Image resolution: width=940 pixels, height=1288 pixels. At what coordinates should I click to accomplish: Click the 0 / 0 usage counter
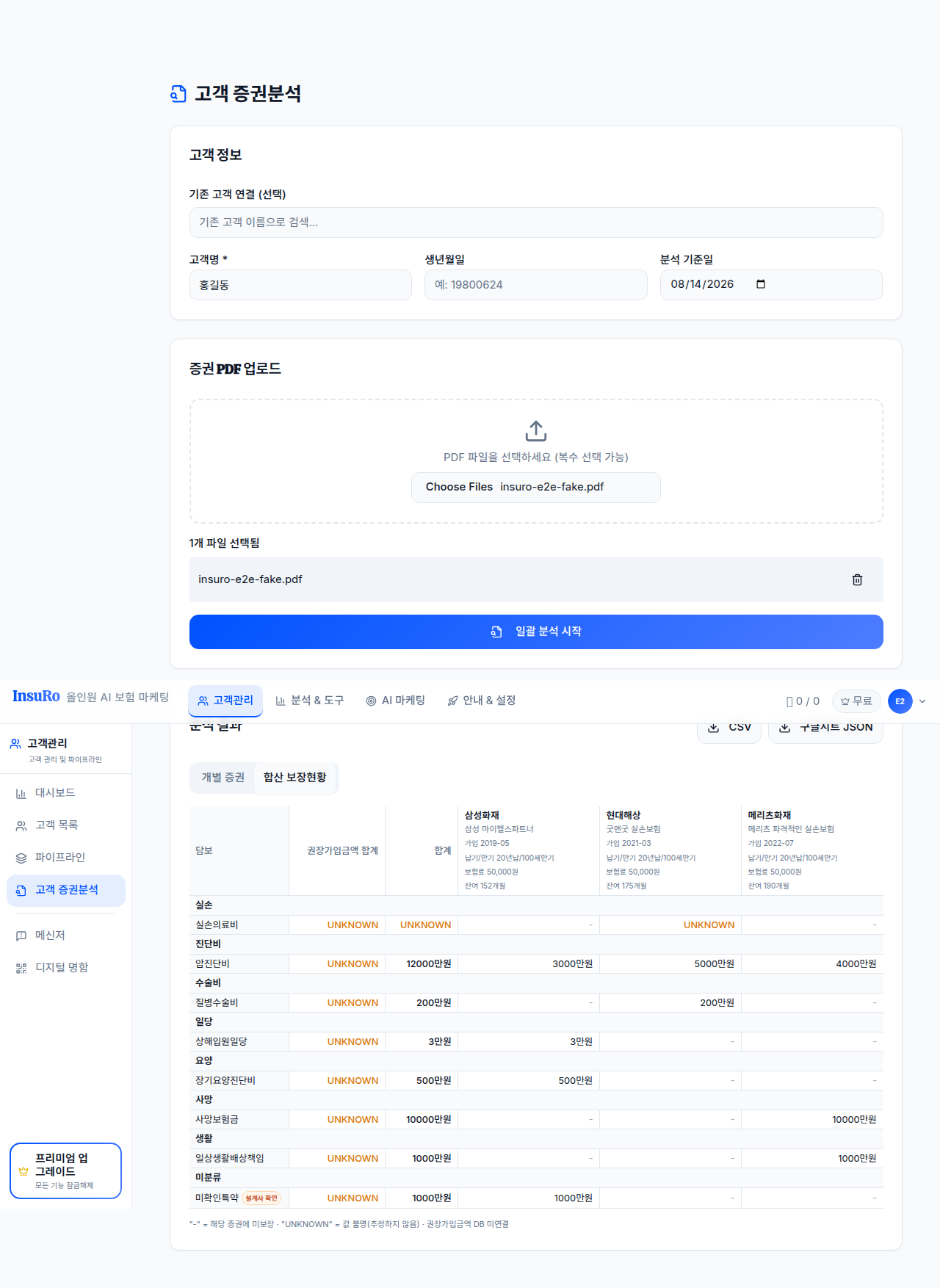point(803,701)
